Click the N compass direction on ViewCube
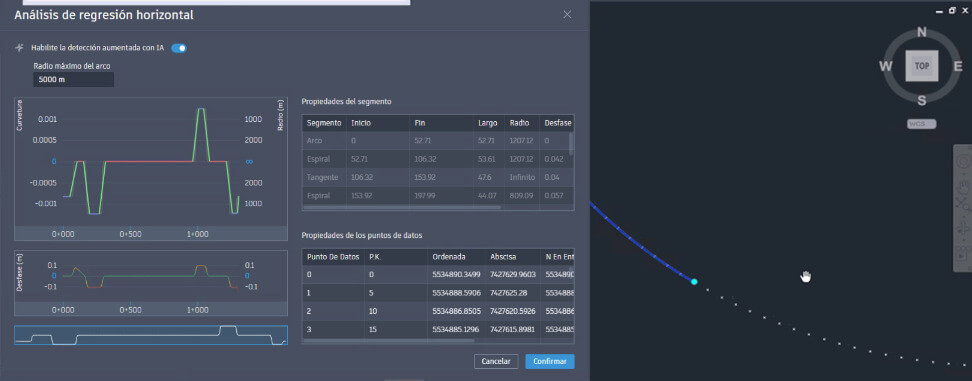972x381 pixels. pyautogui.click(x=922, y=33)
